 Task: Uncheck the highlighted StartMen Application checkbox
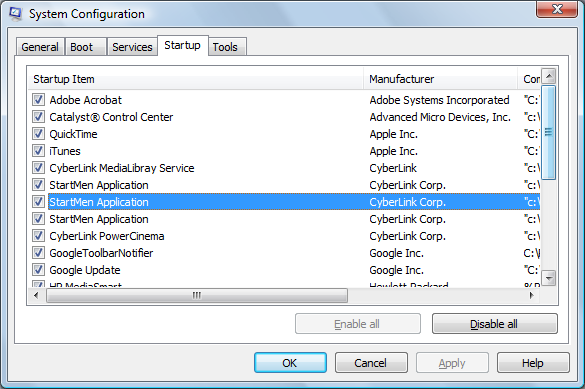click(38, 202)
